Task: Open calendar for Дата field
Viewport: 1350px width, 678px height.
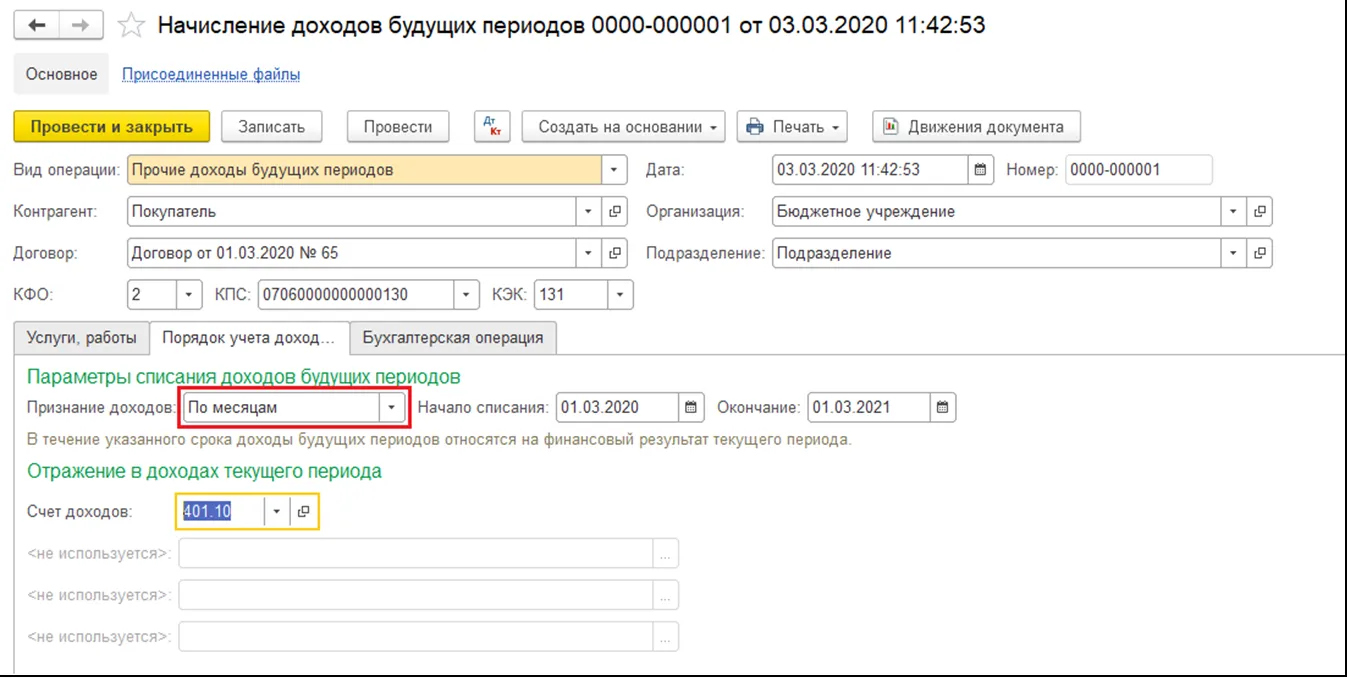Action: tap(980, 170)
